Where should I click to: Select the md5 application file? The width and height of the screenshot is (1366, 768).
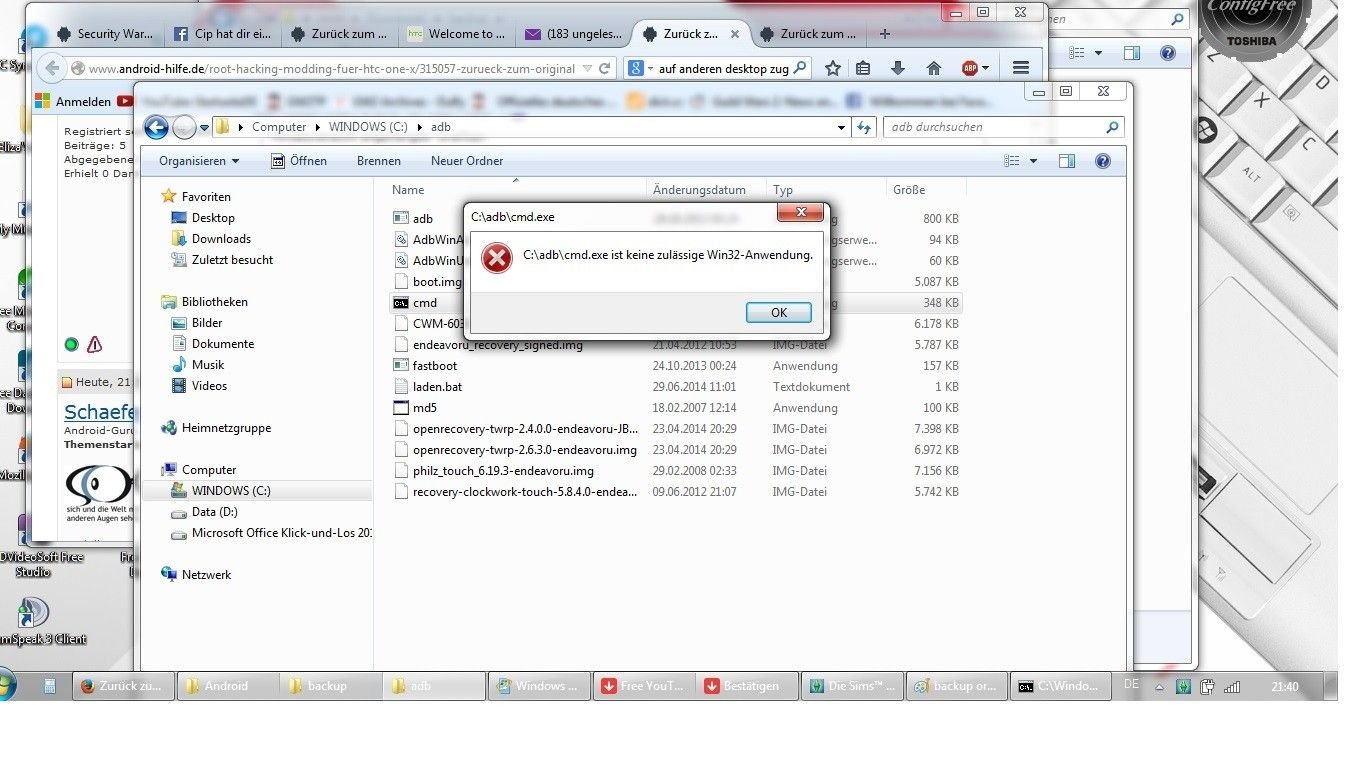[x=424, y=408]
